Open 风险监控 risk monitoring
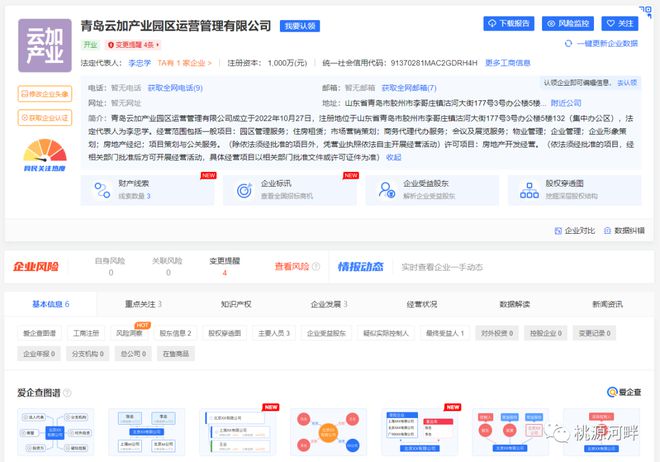Viewport: 660px width, 462px height. 567,24
